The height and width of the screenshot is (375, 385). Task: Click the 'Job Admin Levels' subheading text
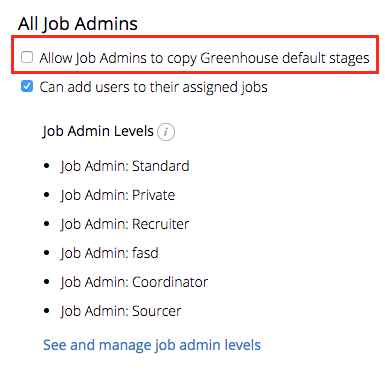coord(98,131)
